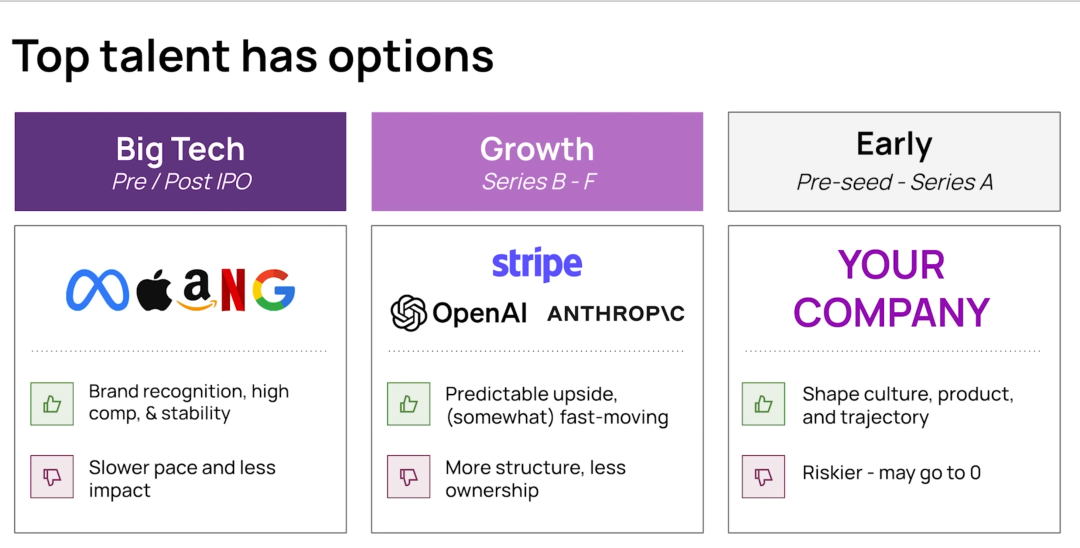Click the Riskier - may go to 0 text

891,473
